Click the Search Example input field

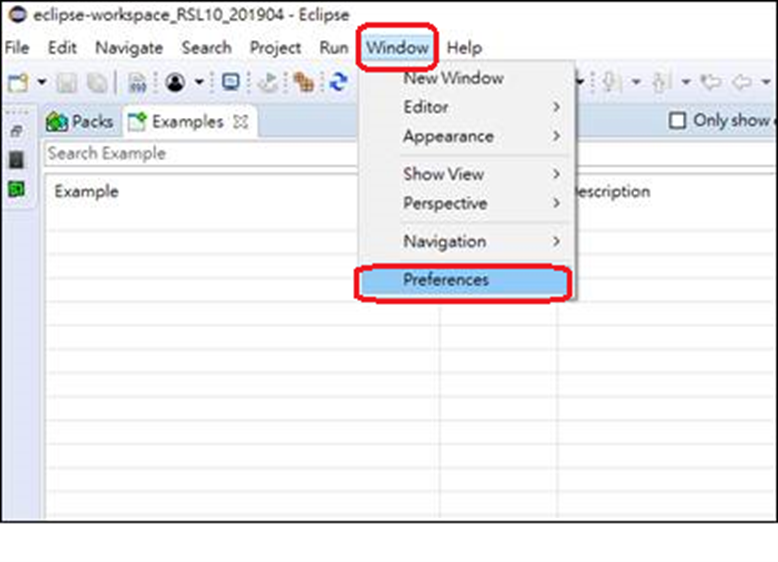point(200,154)
